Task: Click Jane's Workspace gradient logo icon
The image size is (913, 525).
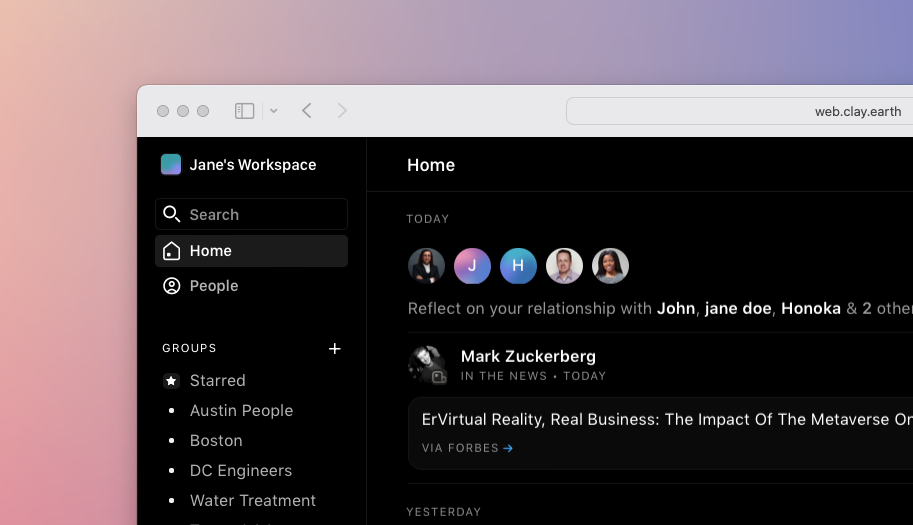Action: point(171,165)
